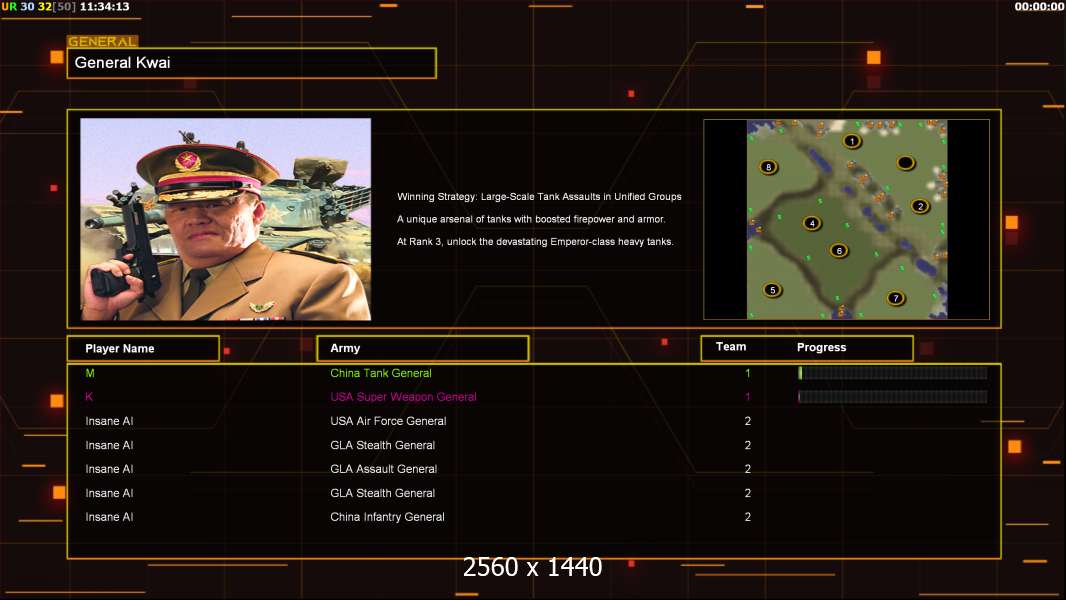This screenshot has height=600, width=1066.
Task: Click player M's loading progress bar
Action: [x=893, y=372]
